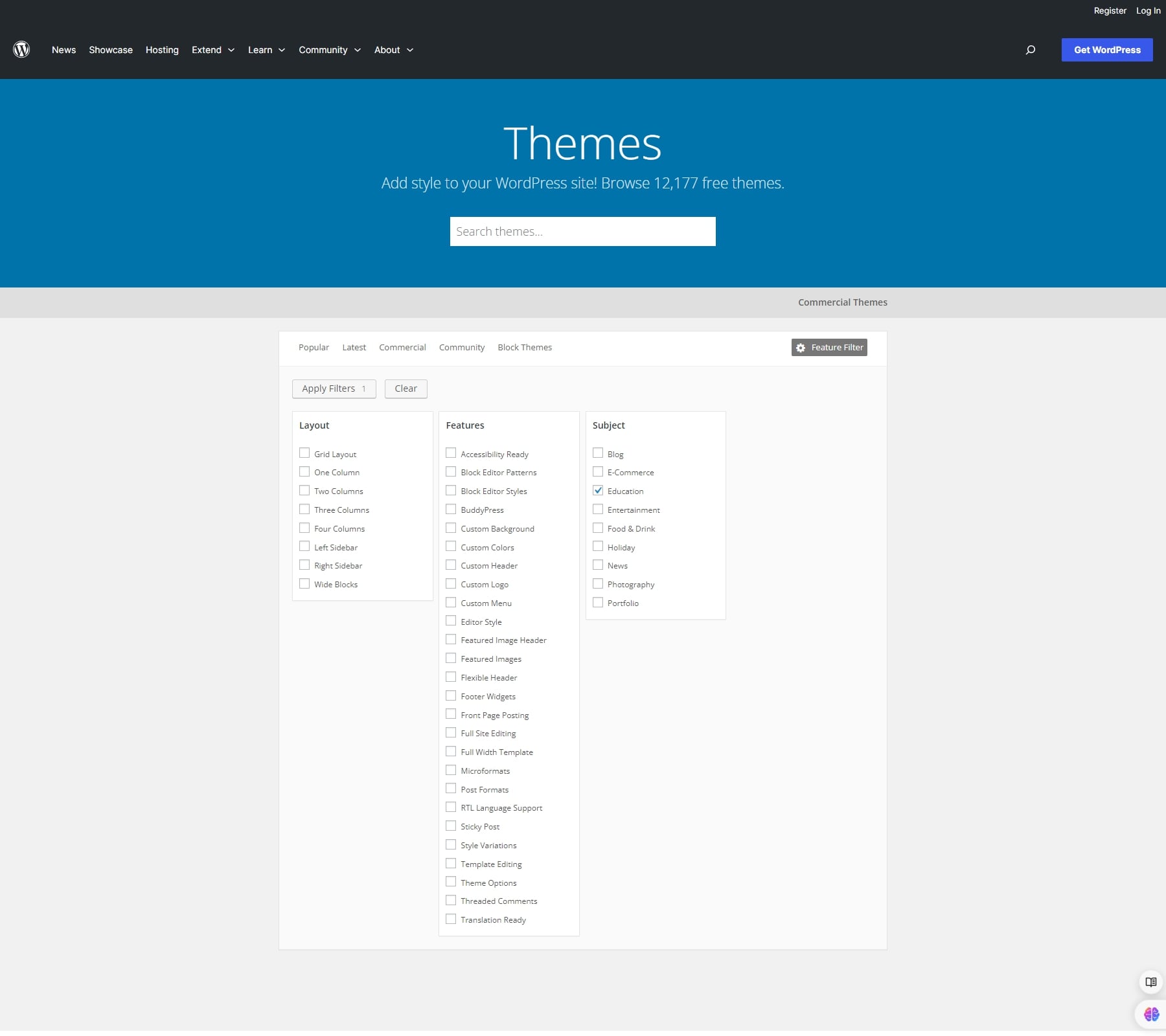Open the Commercial Themes link
1166x1036 pixels.
(842, 302)
